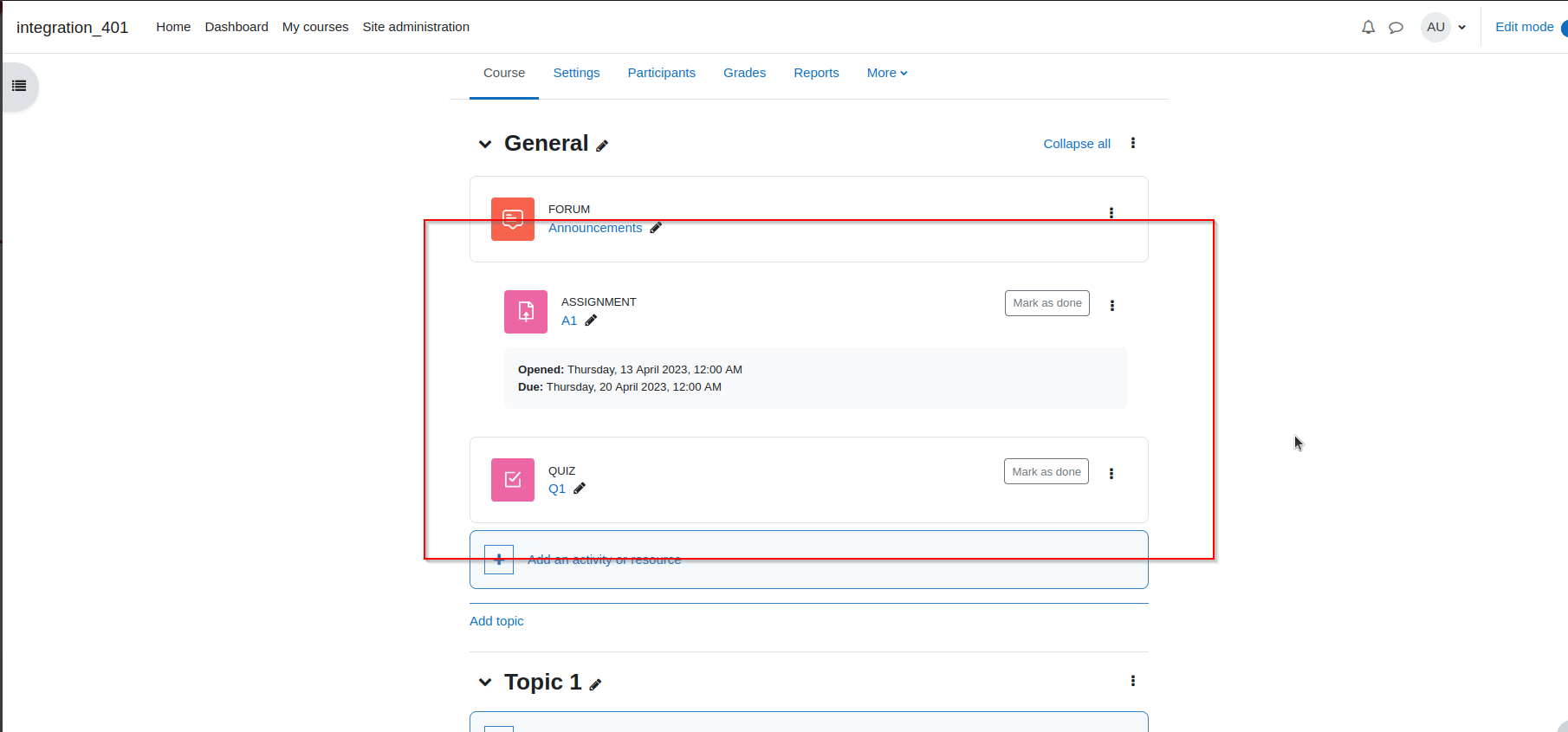Click the Opened date text
1568x732 pixels.
(630, 370)
